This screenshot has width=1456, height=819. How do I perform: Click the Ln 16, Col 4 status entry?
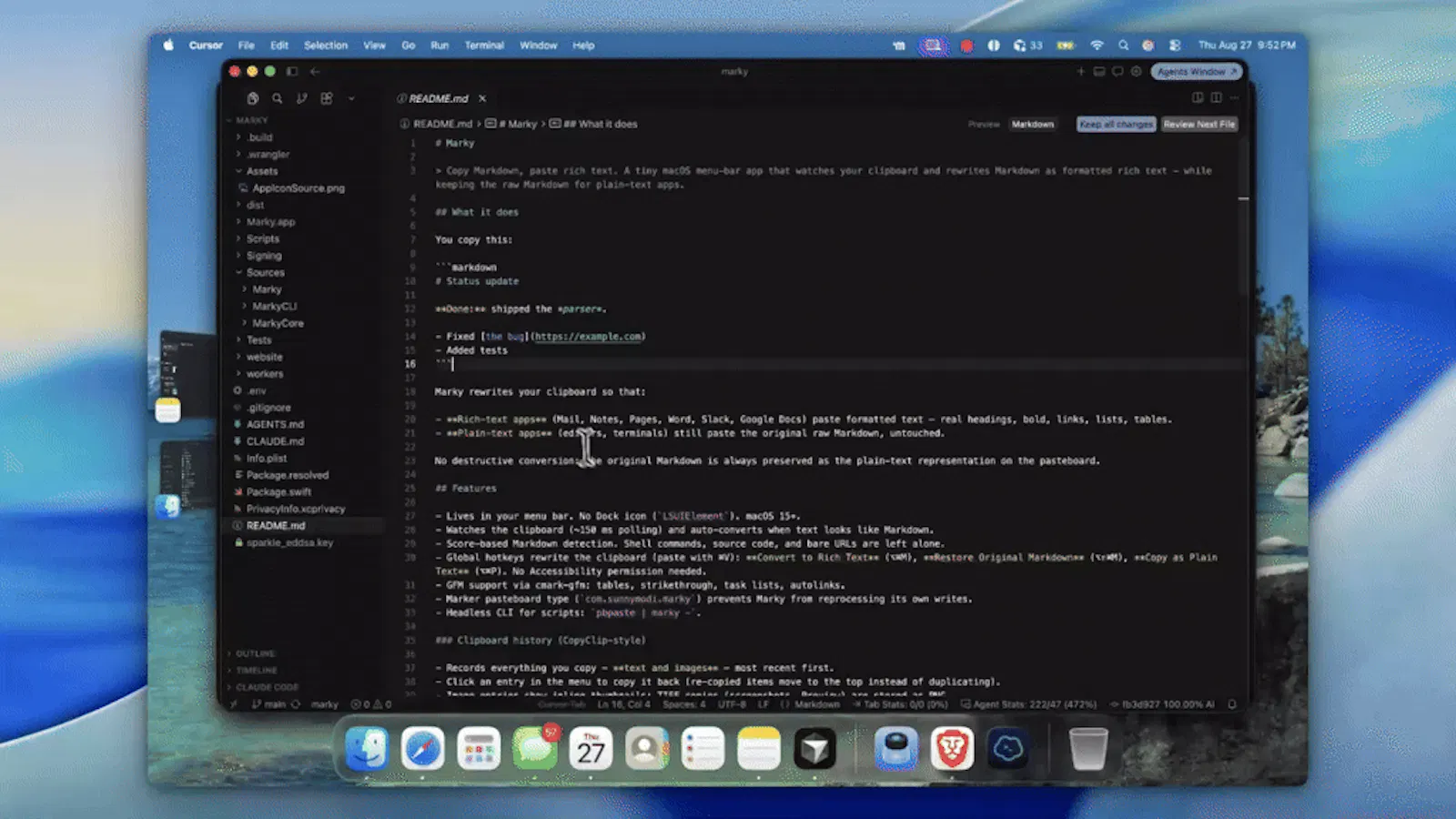coord(624,704)
